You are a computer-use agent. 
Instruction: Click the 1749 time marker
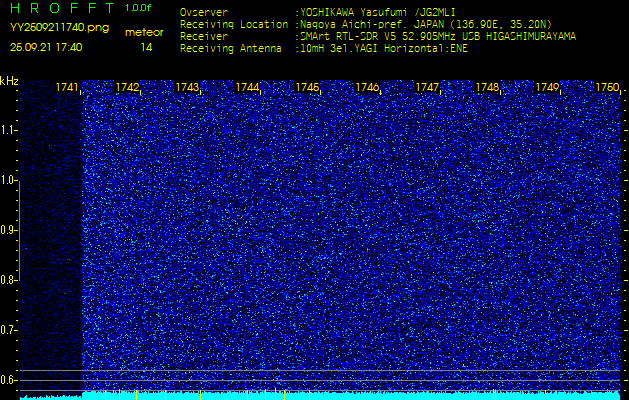tap(547, 87)
